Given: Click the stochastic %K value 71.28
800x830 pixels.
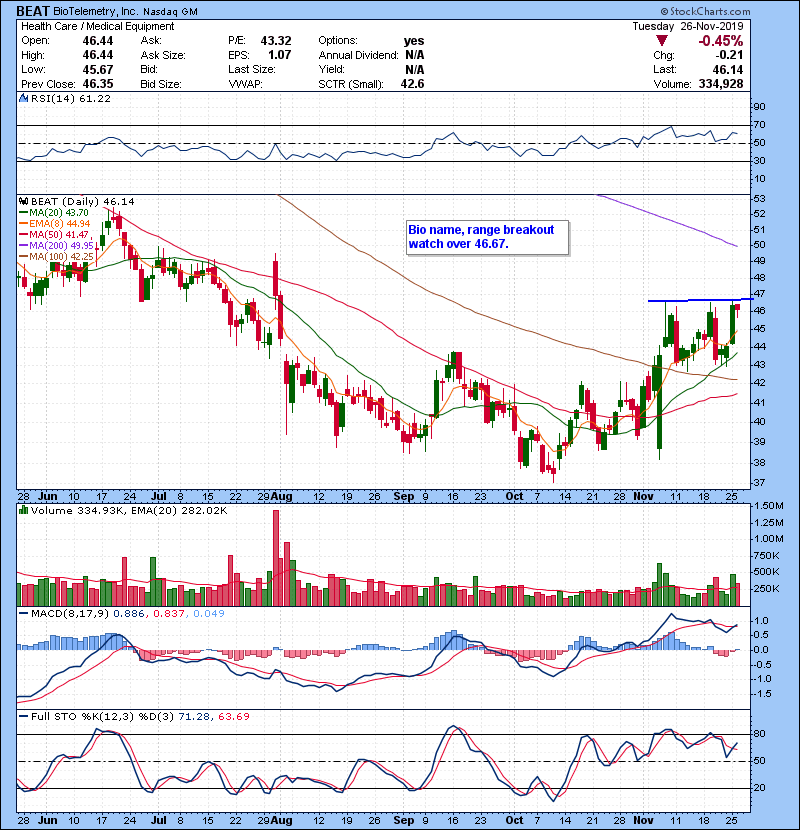Looking at the screenshot, I should [x=192, y=717].
